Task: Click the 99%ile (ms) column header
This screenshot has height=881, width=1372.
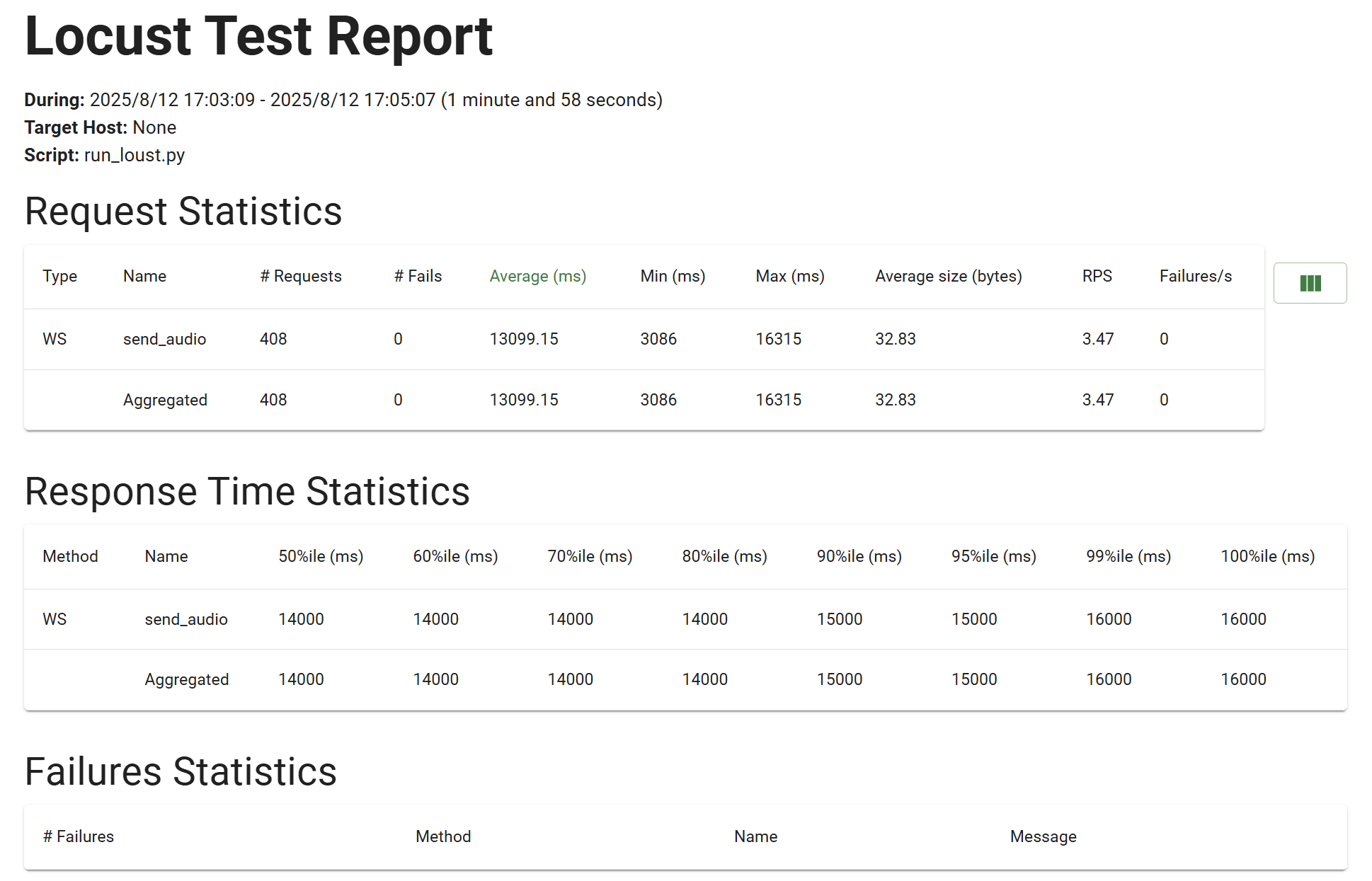Action: click(1128, 556)
